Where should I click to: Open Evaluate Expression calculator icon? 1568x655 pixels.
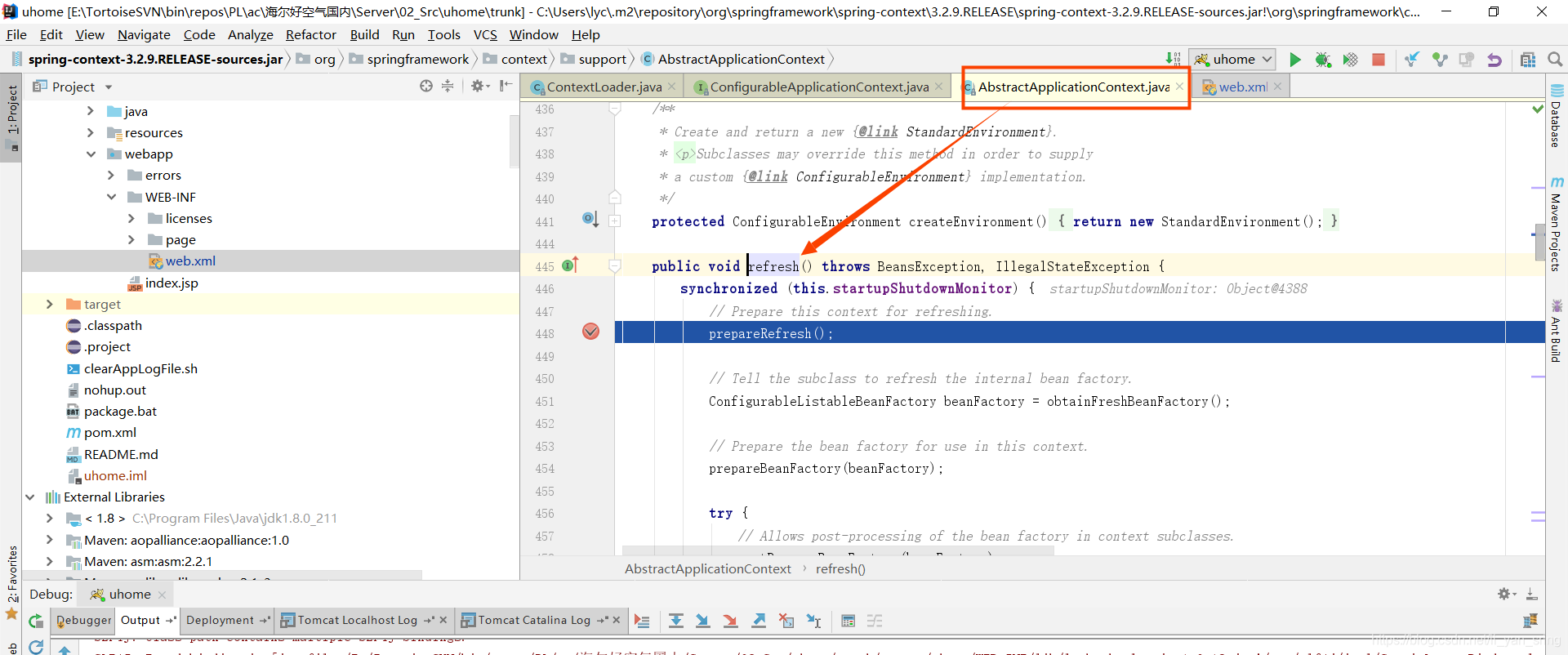coord(849,621)
